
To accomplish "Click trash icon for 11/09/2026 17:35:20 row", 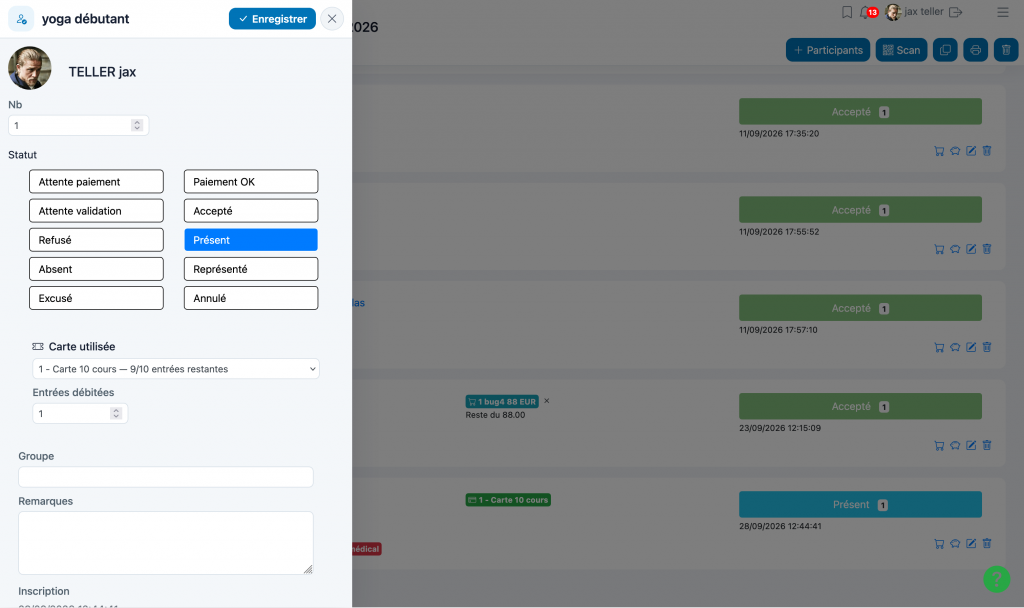I will coord(987,151).
